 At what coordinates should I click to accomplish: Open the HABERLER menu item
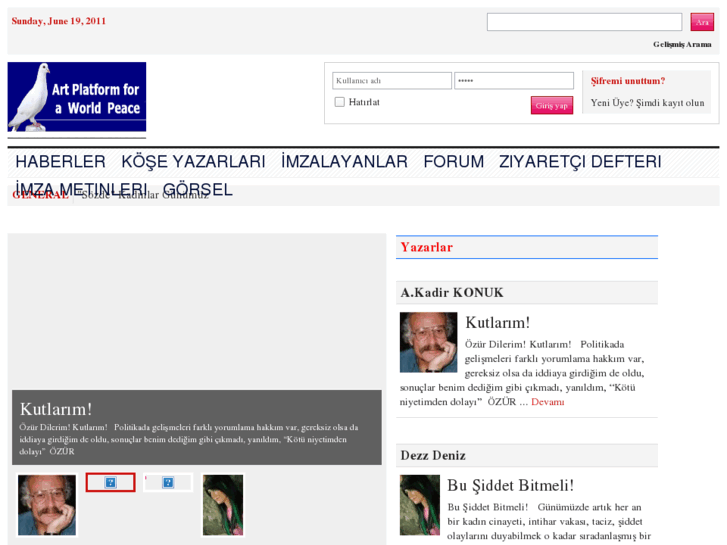(x=60, y=161)
